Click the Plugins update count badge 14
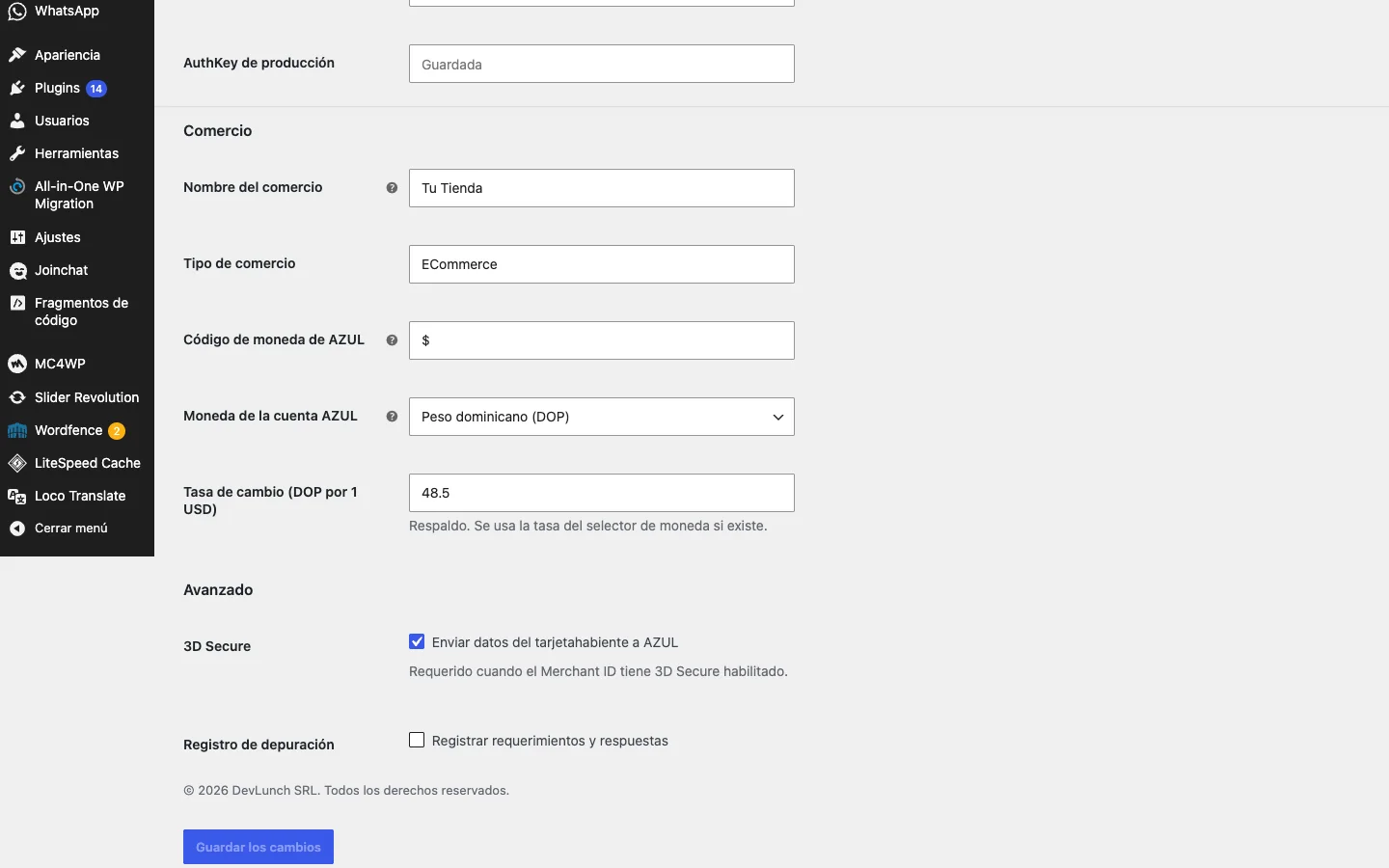Screen dimensions: 1389x868 tap(96, 89)
